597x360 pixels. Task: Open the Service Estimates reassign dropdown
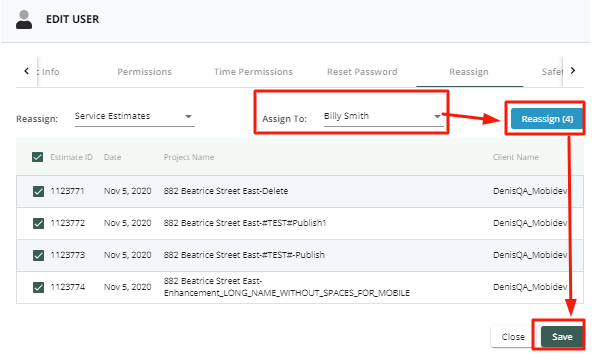(134, 116)
